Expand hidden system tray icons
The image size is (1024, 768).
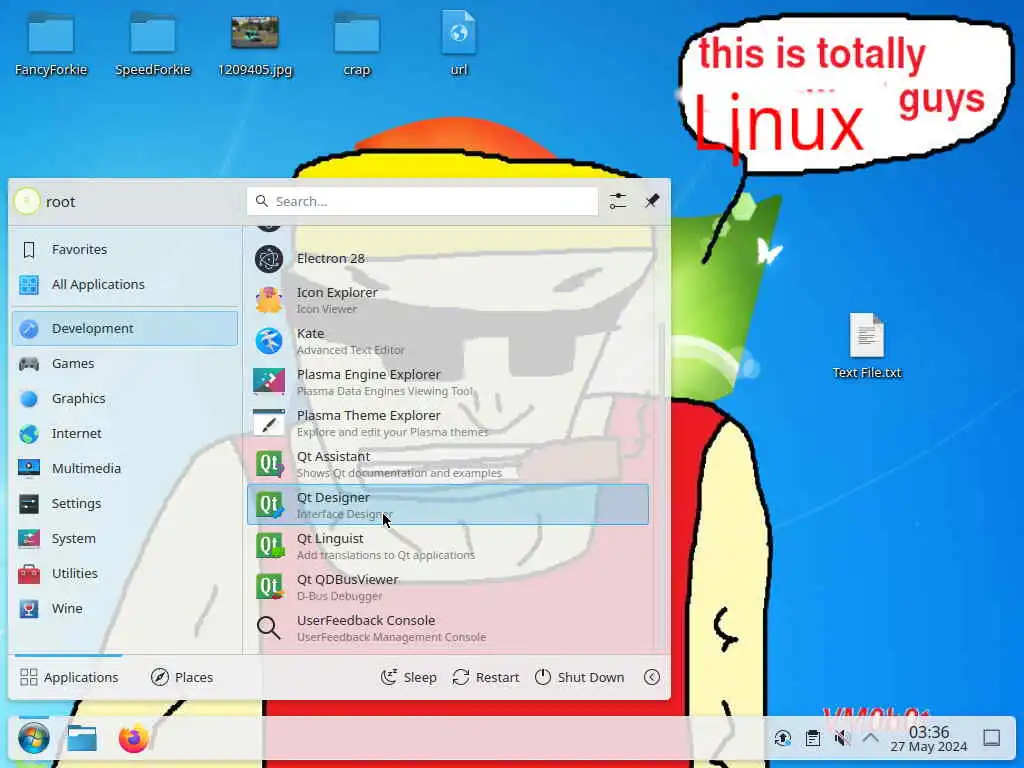(x=871, y=739)
